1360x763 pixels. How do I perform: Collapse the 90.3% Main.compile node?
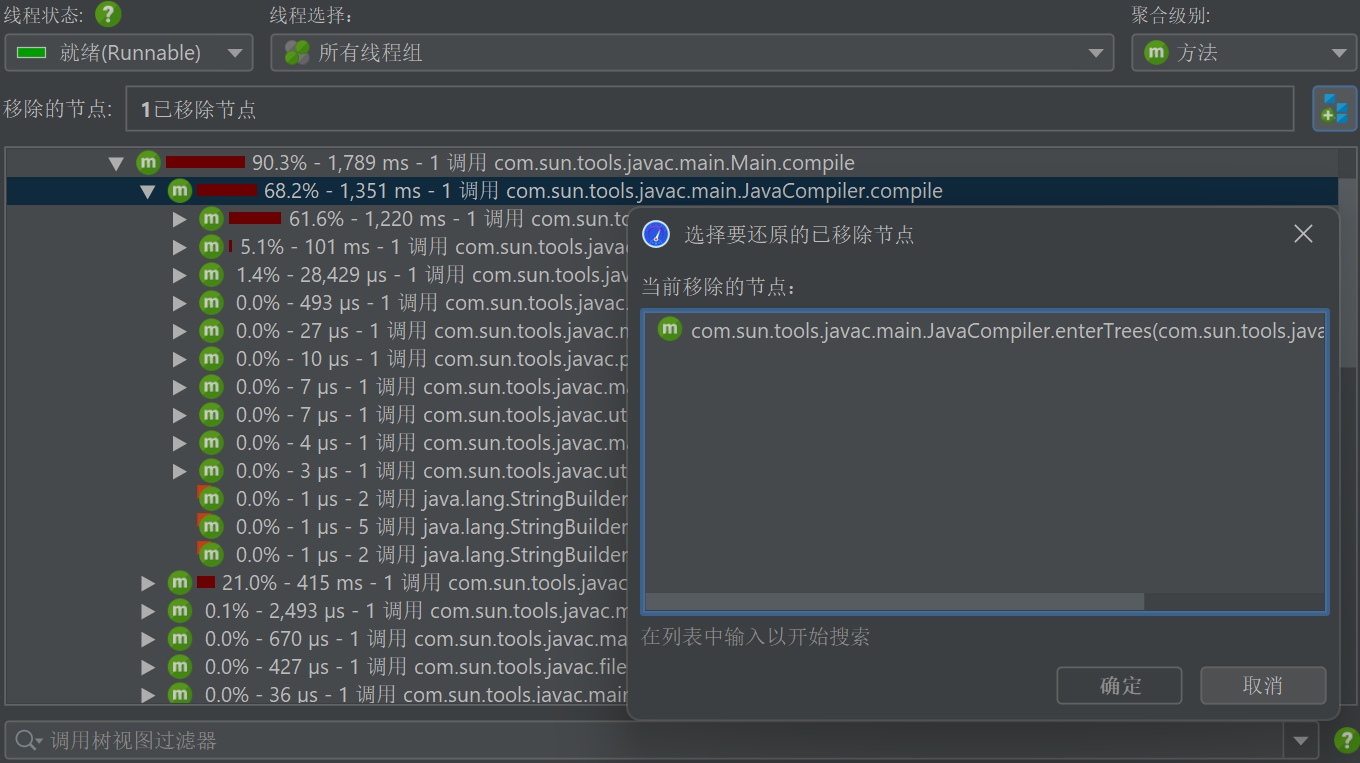pyautogui.click(x=117, y=163)
